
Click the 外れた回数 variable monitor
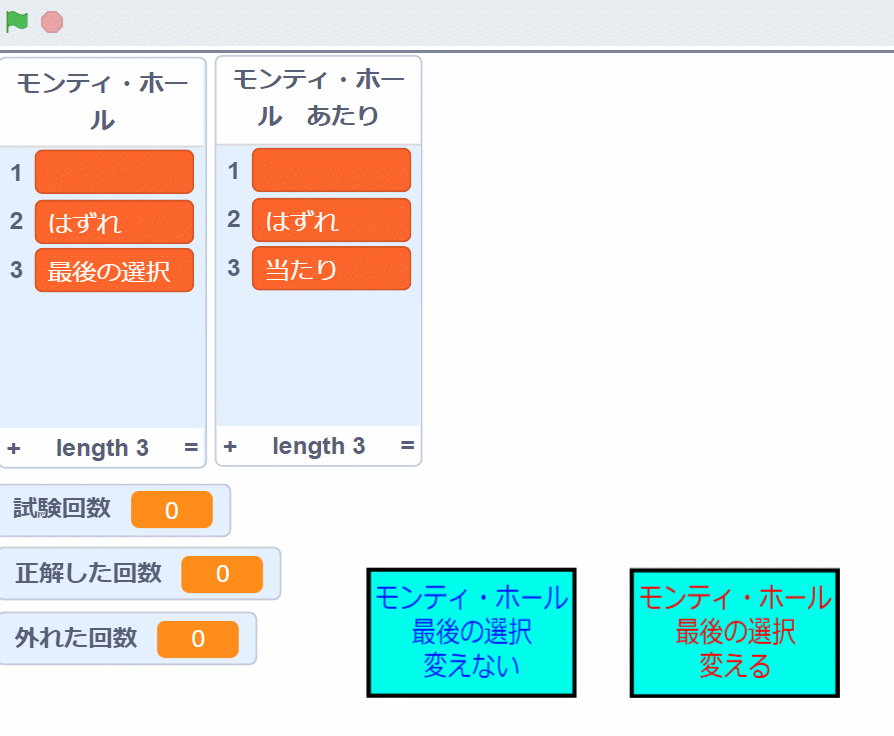click(x=128, y=639)
